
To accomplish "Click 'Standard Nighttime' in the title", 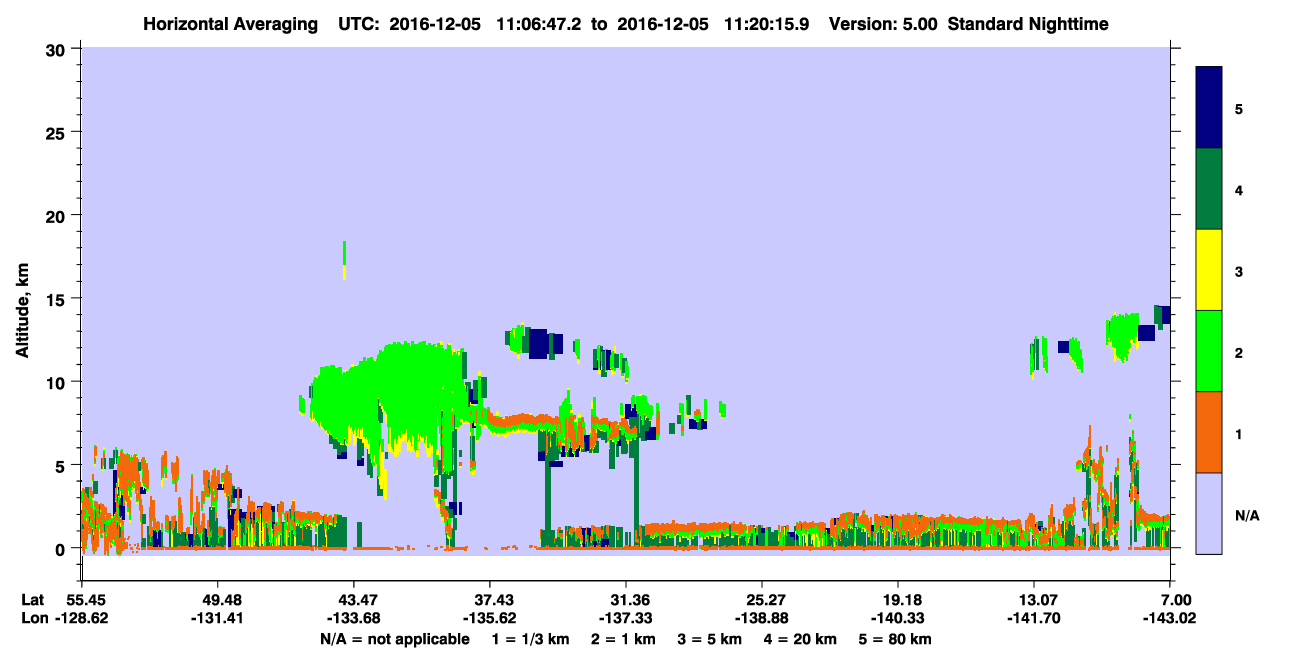I will click(1028, 23).
